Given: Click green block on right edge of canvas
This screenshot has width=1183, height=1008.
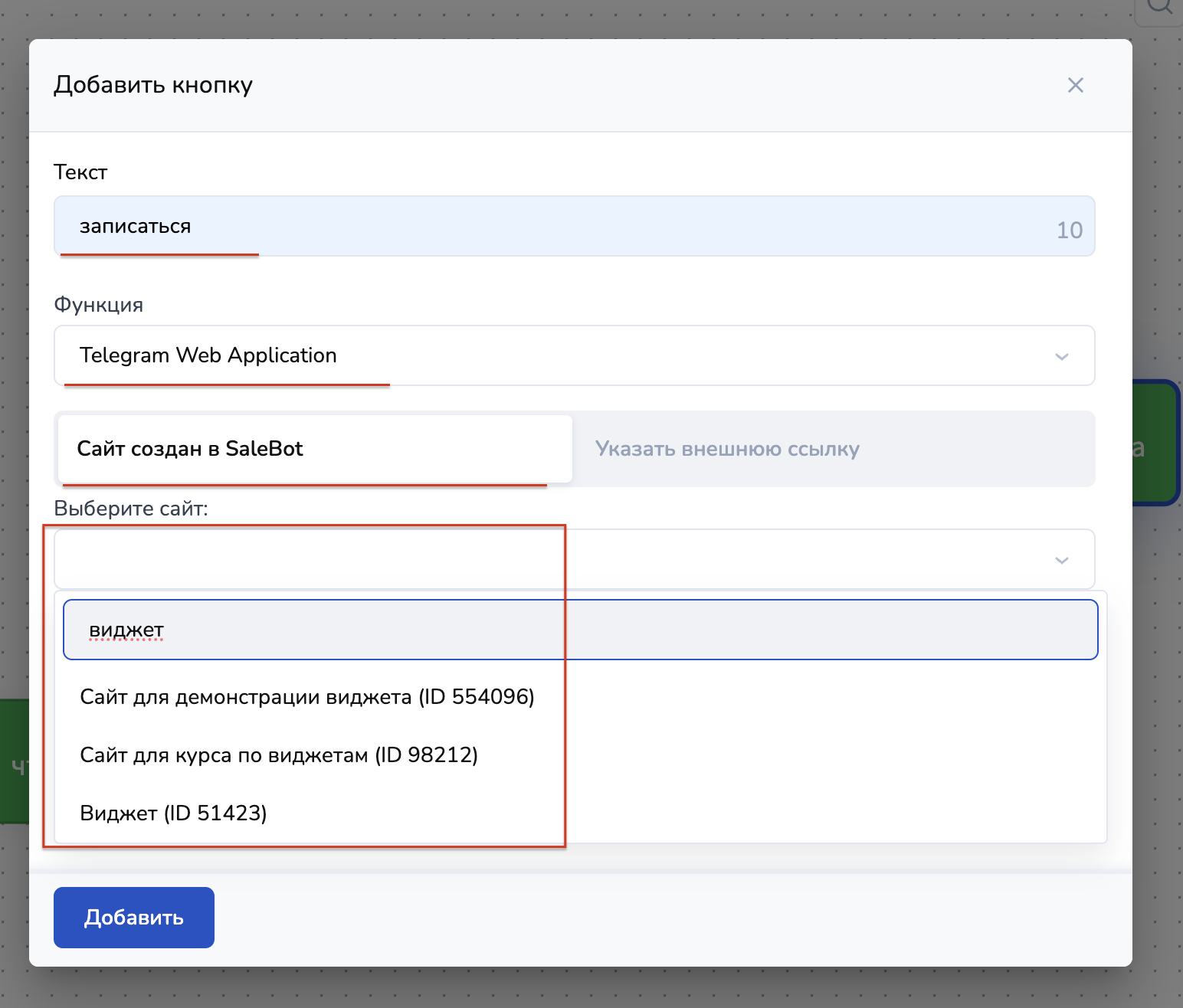Looking at the screenshot, I should (x=1157, y=444).
